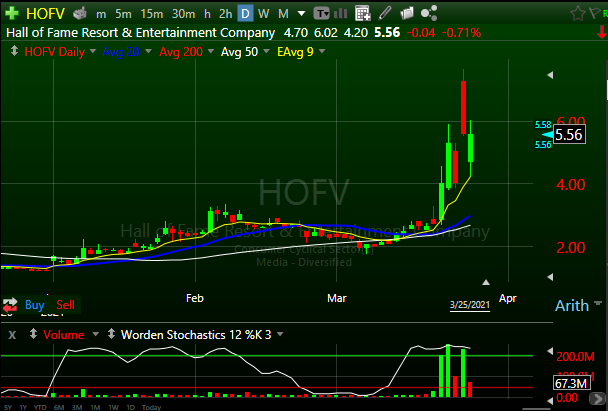The height and width of the screenshot is (411, 608).
Task: Expand the Avg 200 dropdown arrow
Action: (211, 51)
